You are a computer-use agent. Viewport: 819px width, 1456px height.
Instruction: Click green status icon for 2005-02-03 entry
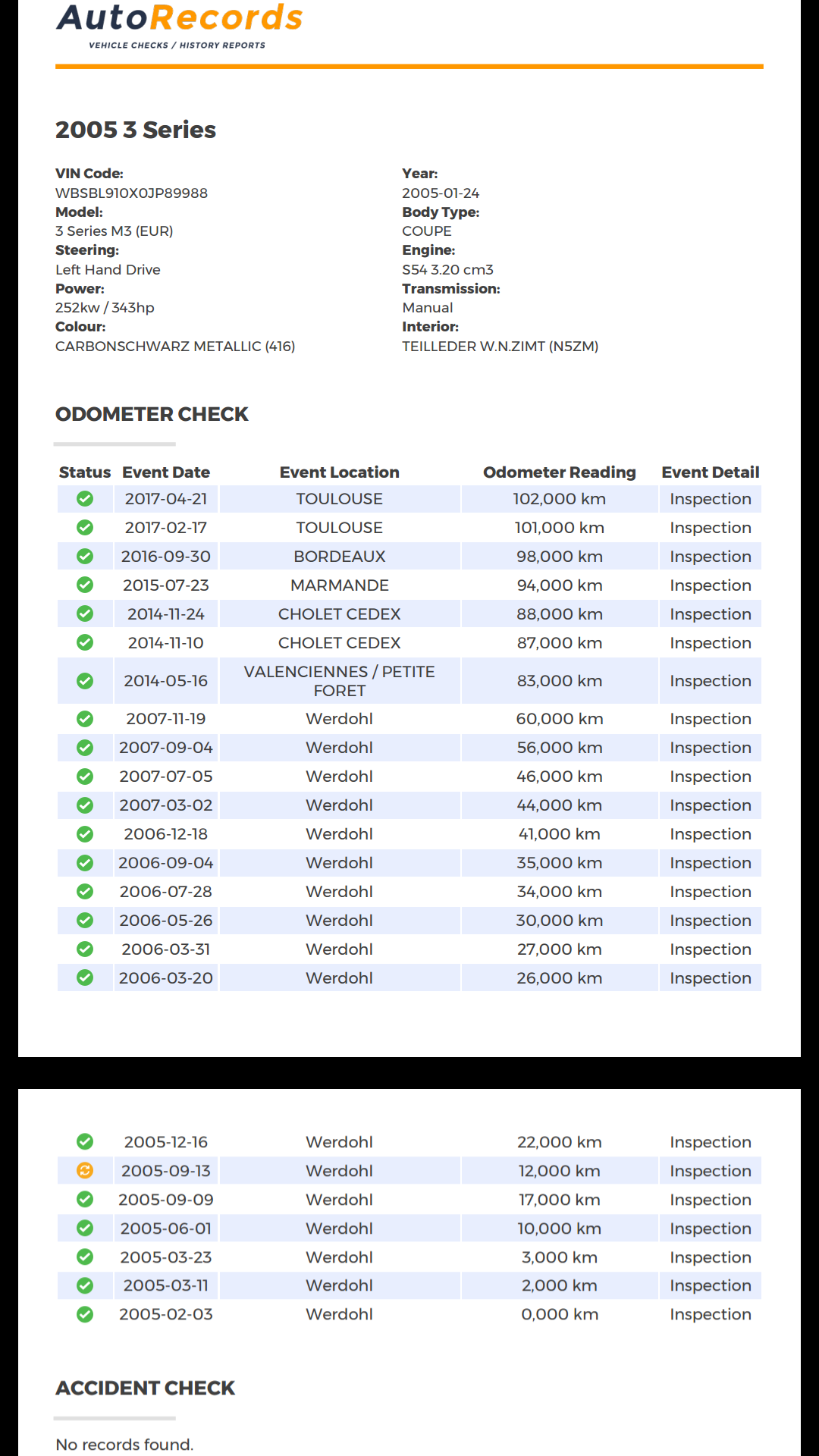point(85,1314)
